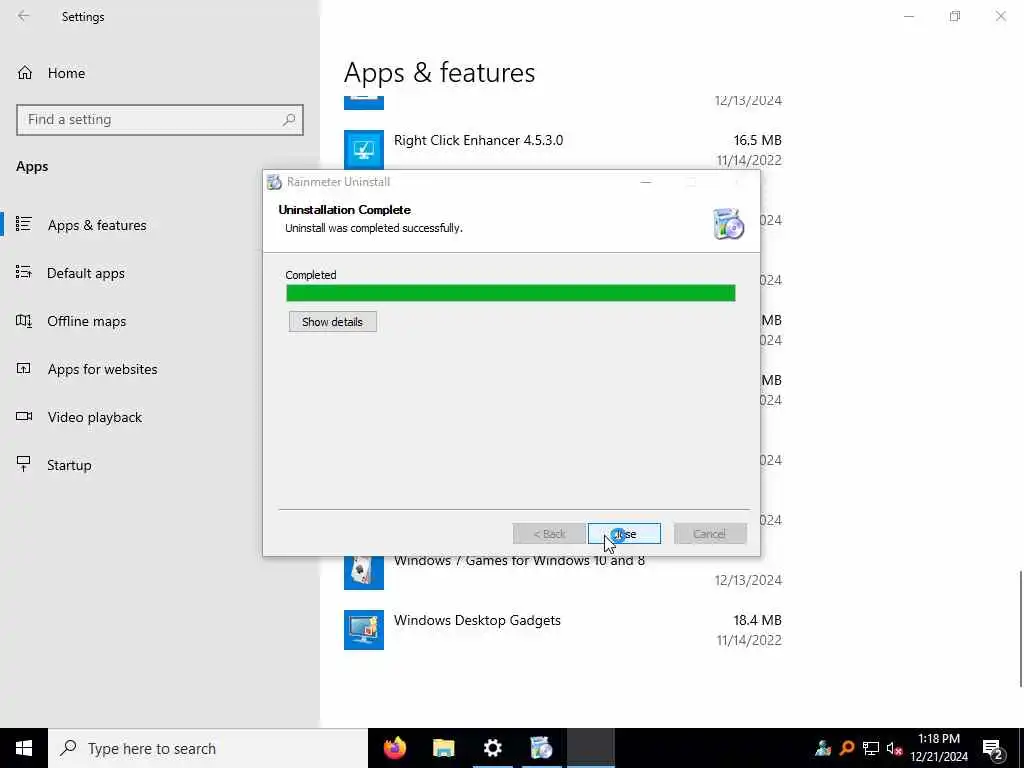The height and width of the screenshot is (768, 1024).
Task: Click the Windows 7 Games cards icon
Action: pos(364,573)
